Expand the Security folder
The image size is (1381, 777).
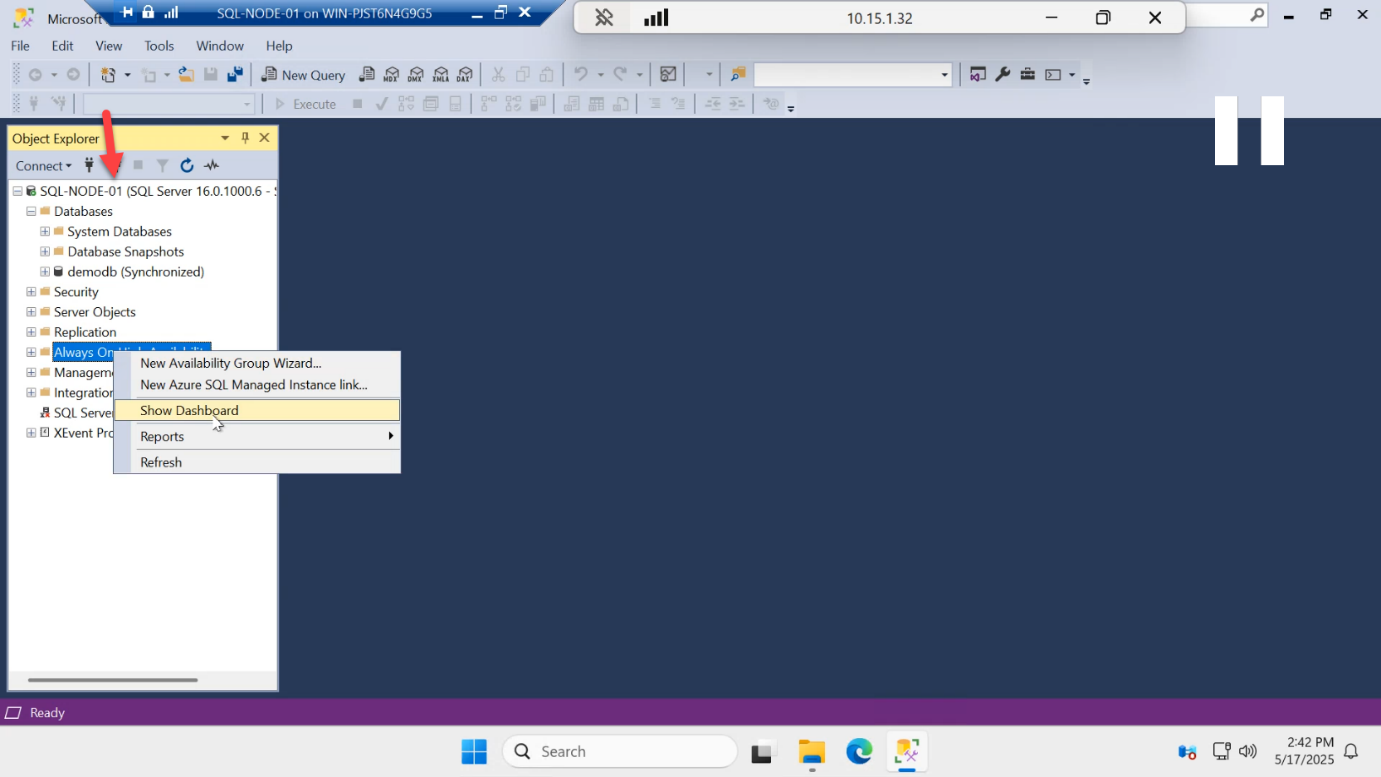click(x=31, y=292)
